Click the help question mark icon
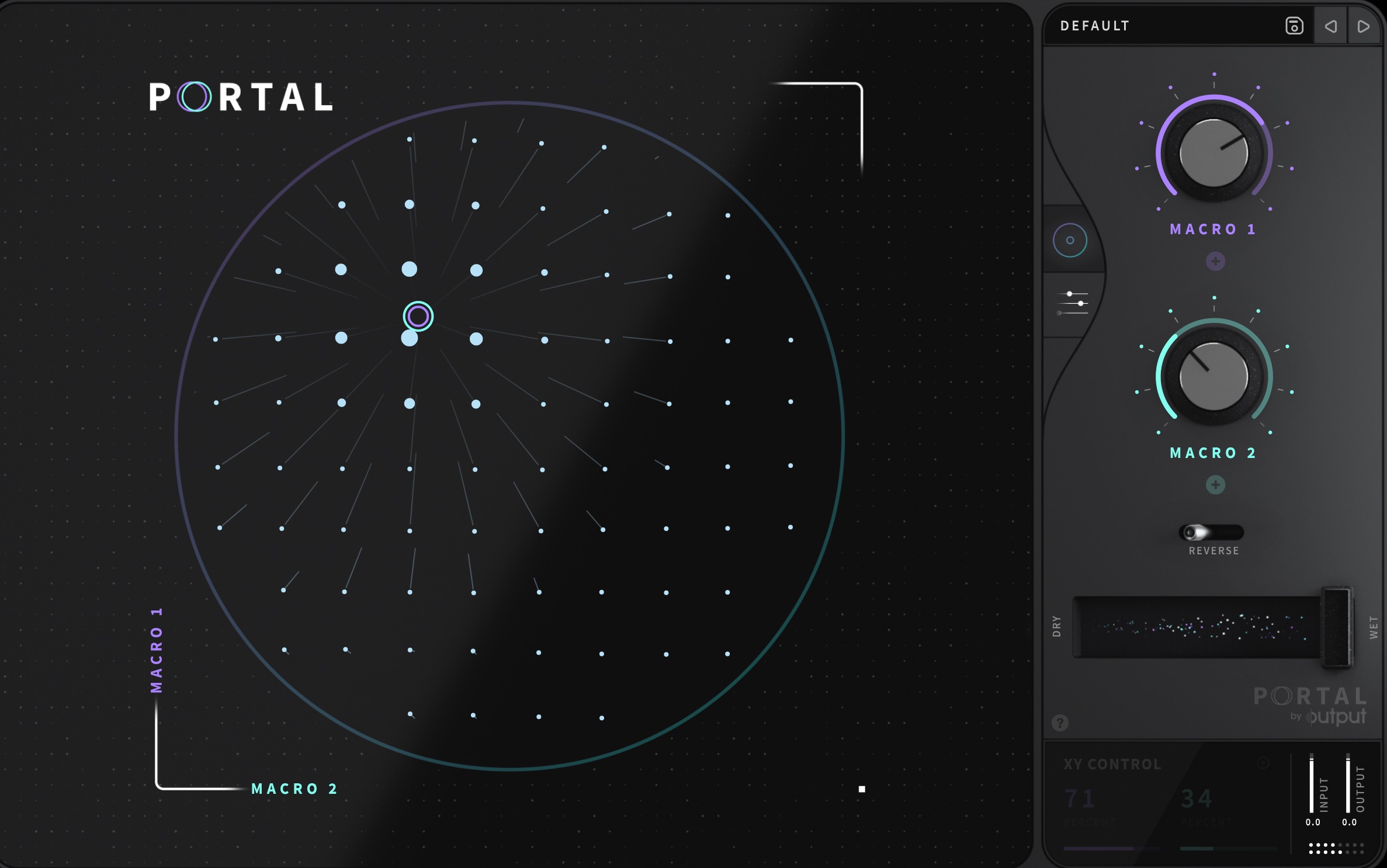This screenshot has height=868, width=1387. coord(1060,723)
